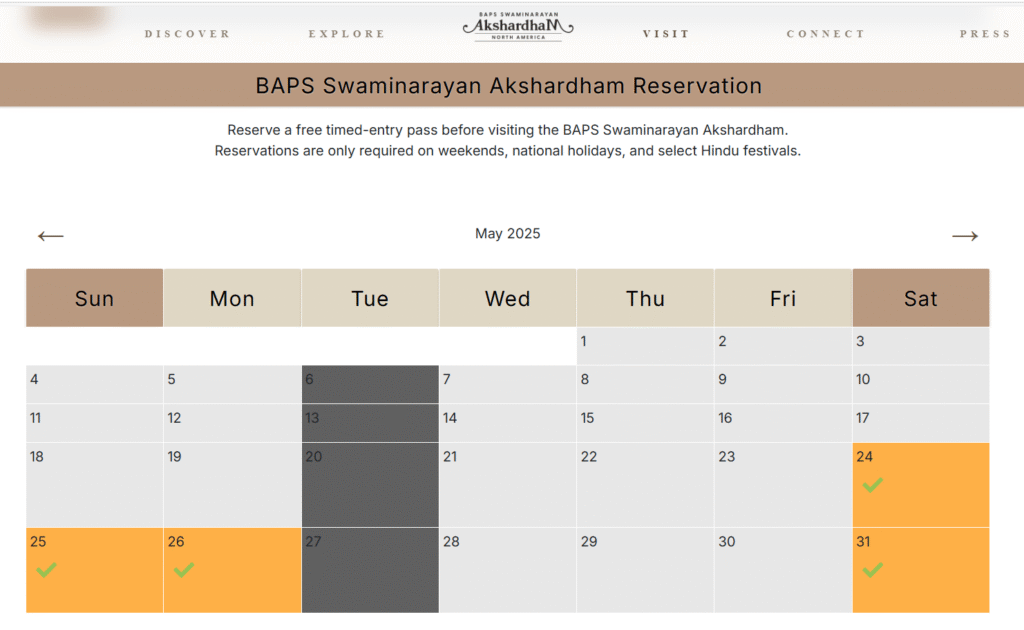Click green checkmark on May 31
The width and height of the screenshot is (1024, 630).
click(x=872, y=570)
